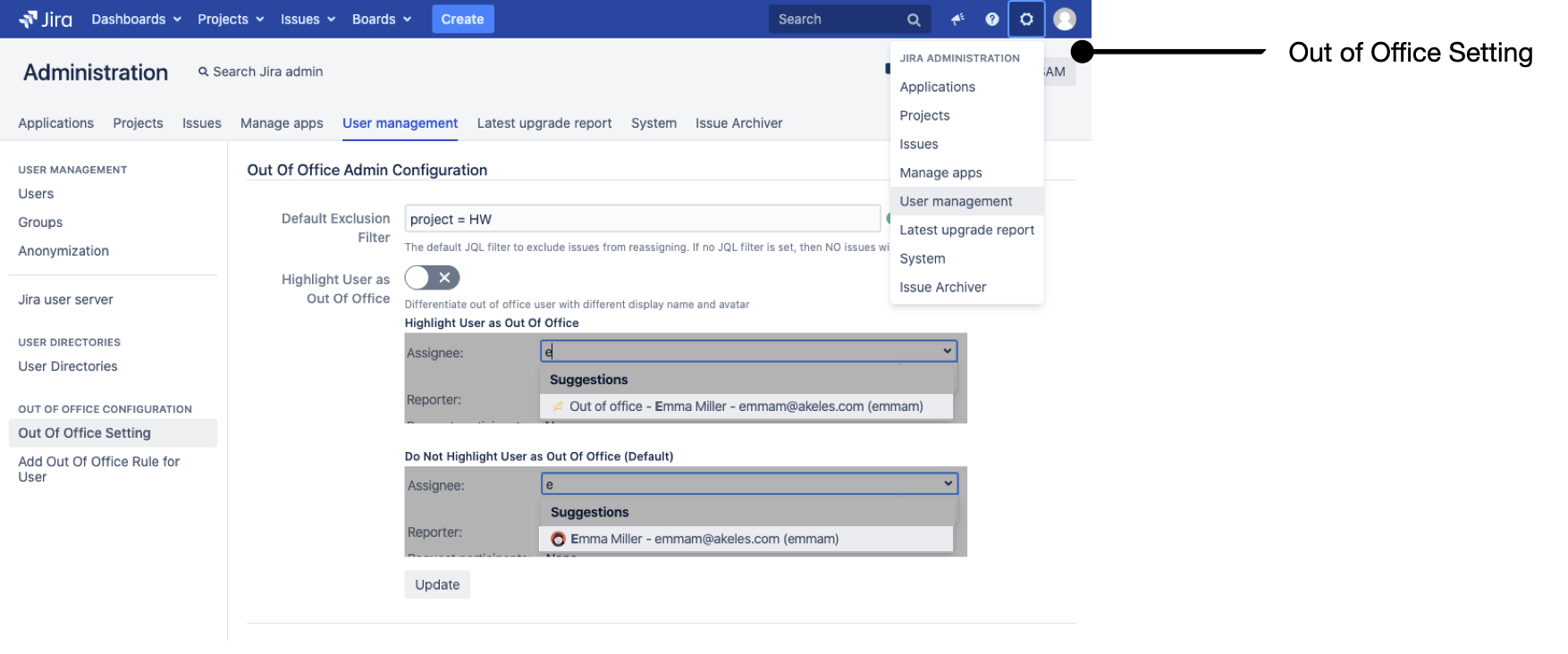
Task: Switch to the Manage apps tab
Action: point(282,123)
